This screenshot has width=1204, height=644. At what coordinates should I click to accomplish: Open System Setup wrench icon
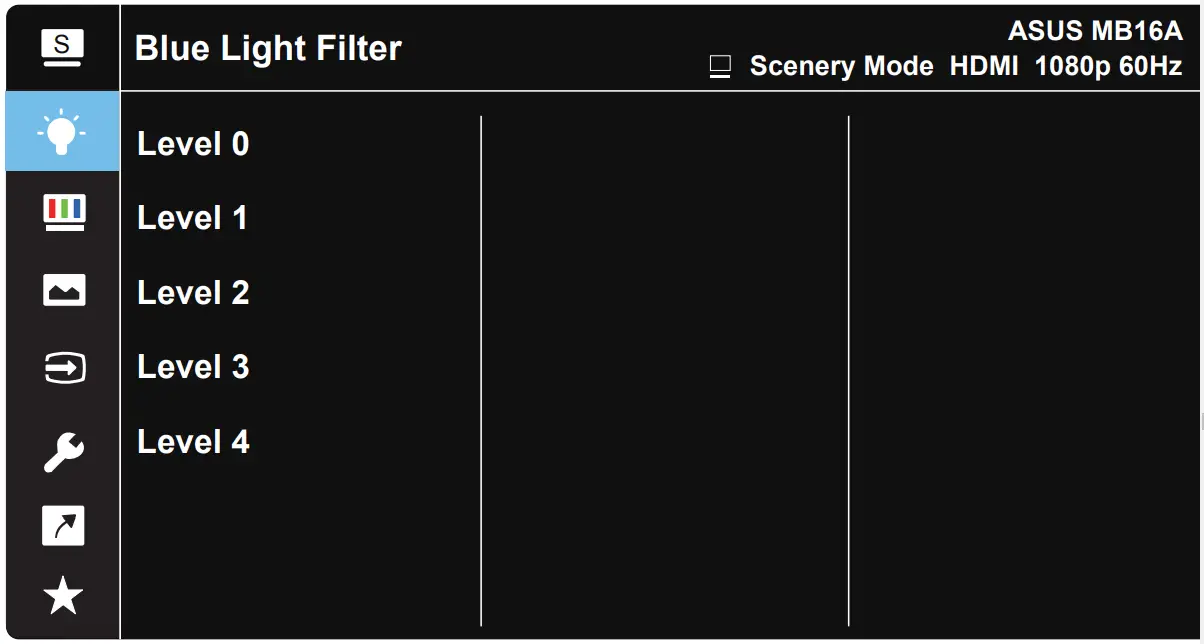[64, 452]
